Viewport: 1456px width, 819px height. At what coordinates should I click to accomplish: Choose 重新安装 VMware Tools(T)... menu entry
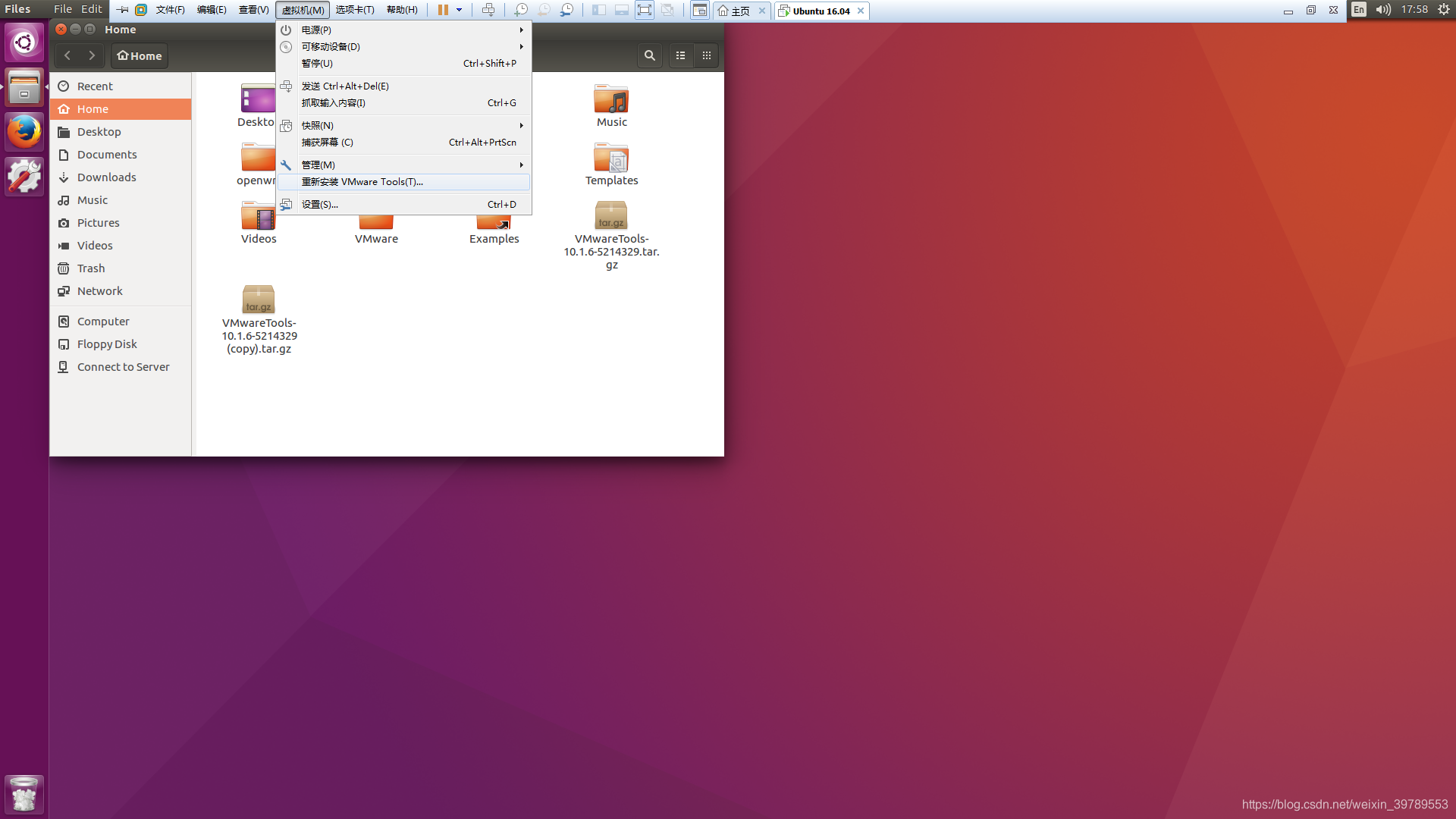pyautogui.click(x=403, y=182)
